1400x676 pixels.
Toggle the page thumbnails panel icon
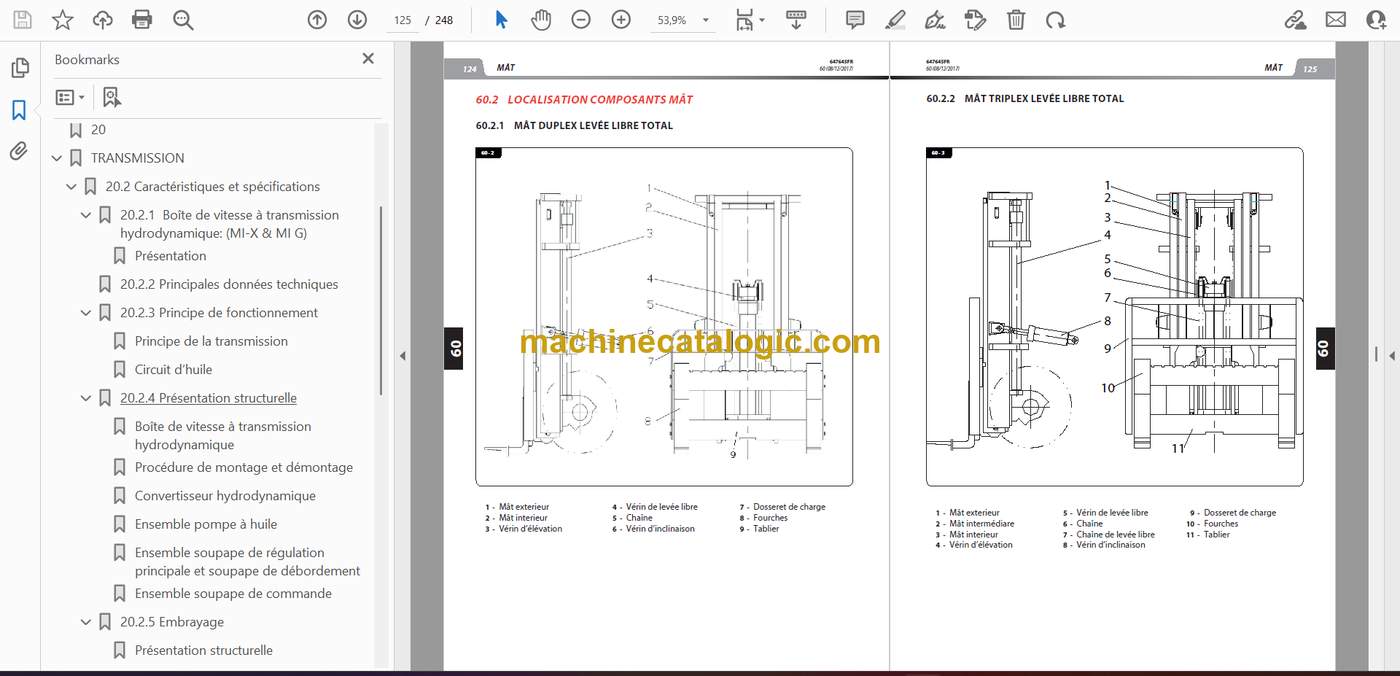tap(19, 68)
